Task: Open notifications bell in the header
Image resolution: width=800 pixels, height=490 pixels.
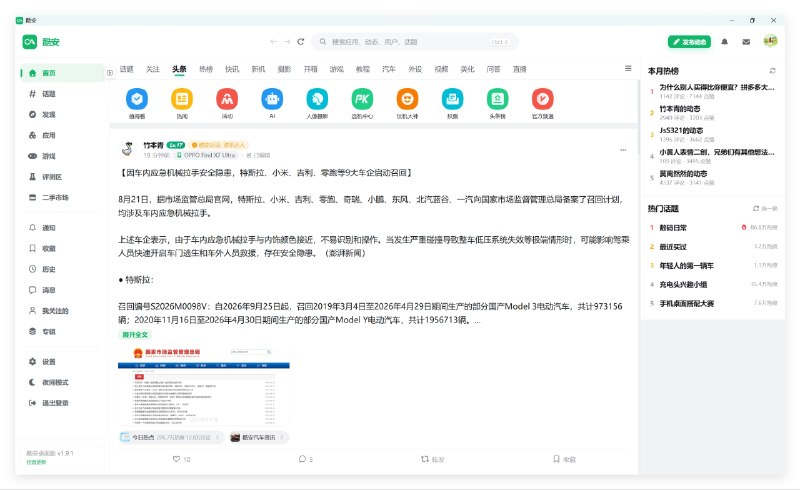Action: [x=724, y=42]
